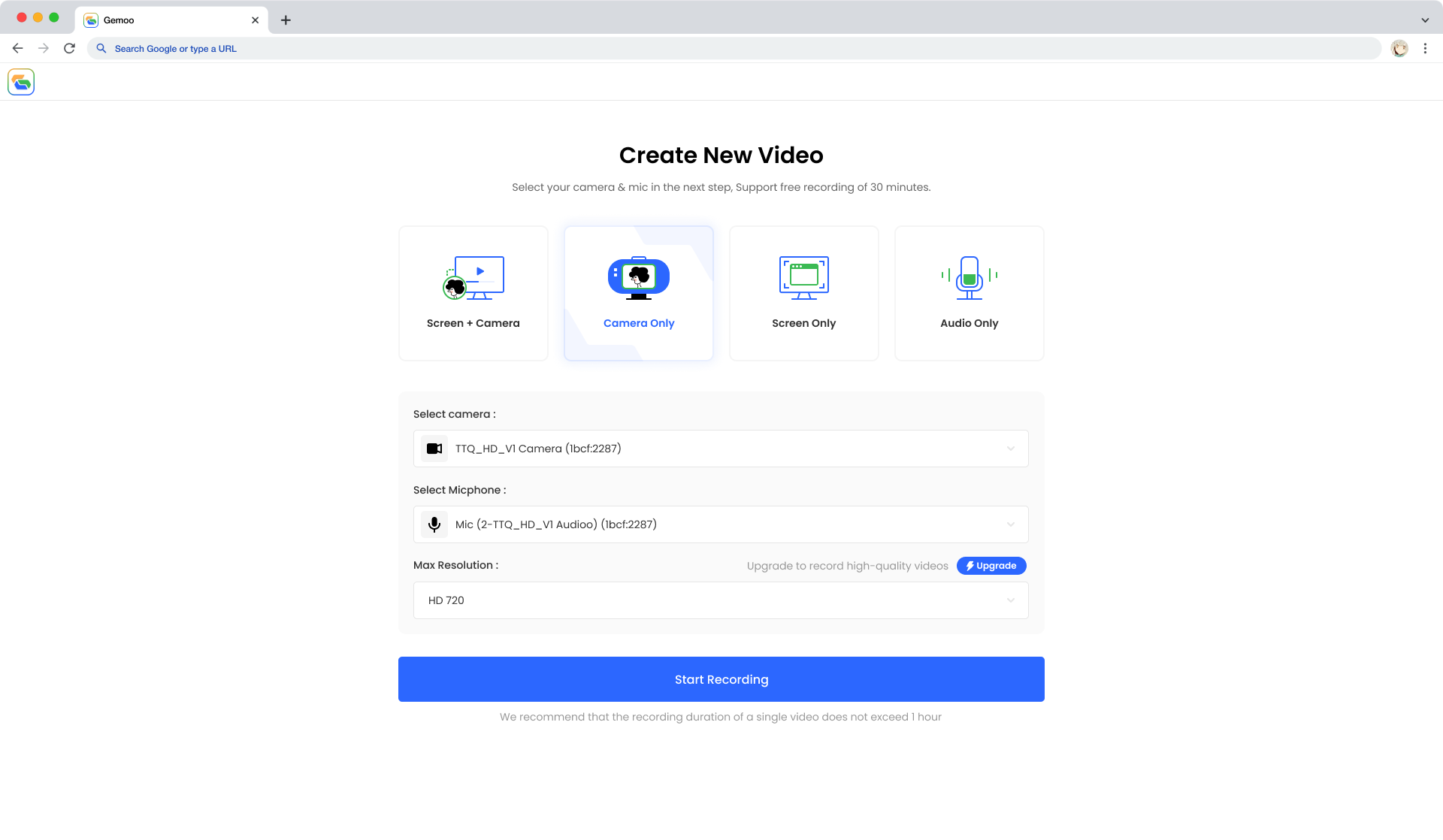The width and height of the screenshot is (1443, 840).
Task: Open the Max Resolution HD 720 dropdown
Action: point(720,600)
